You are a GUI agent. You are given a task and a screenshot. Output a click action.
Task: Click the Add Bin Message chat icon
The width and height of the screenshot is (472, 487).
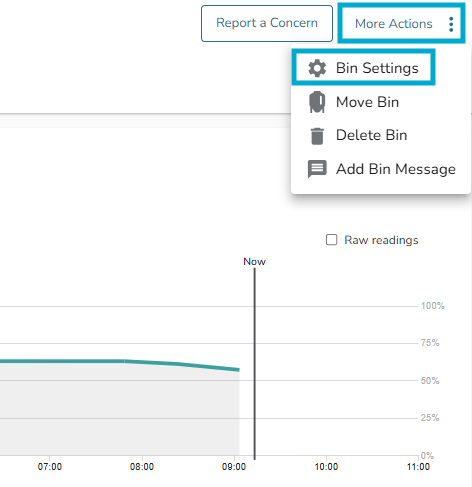tap(317, 169)
